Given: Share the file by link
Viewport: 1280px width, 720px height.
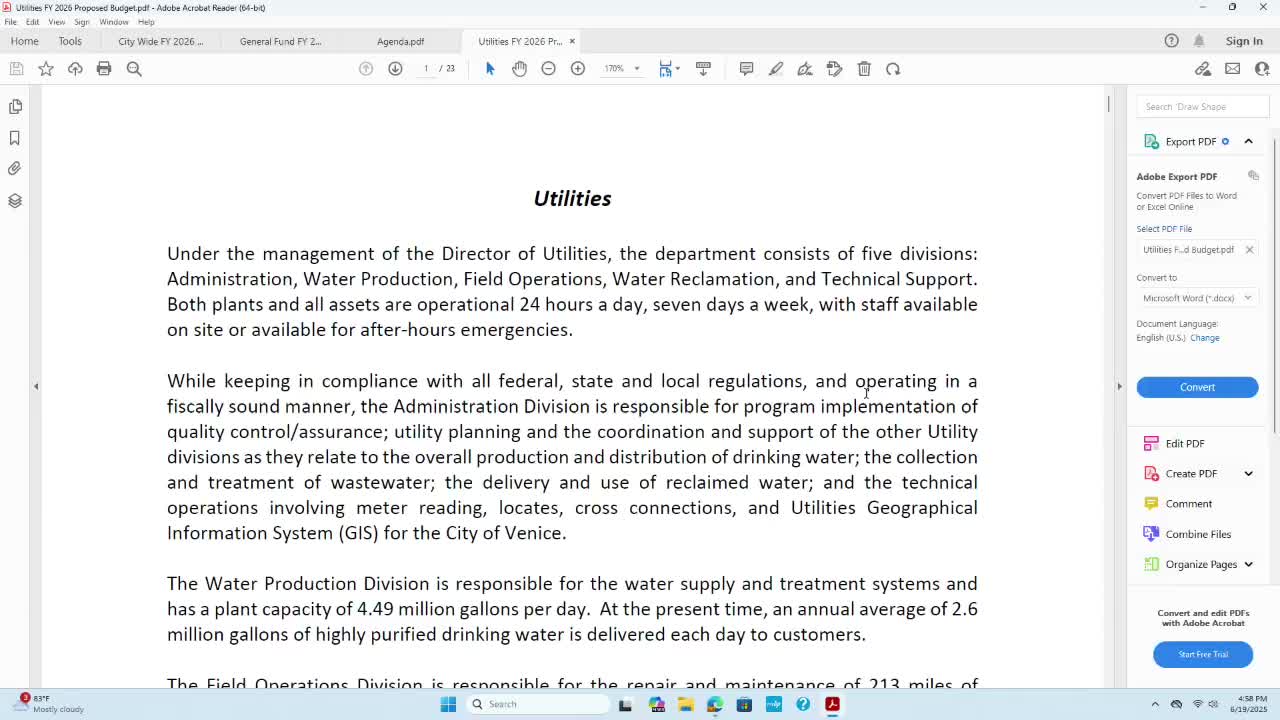Looking at the screenshot, I should pyautogui.click(x=1203, y=69).
